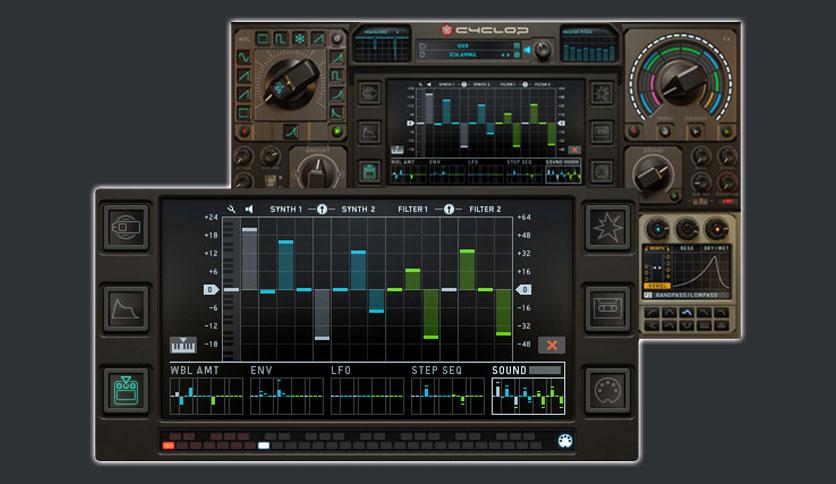
Task: Open the SCHLAMMIG preset name field
Action: pos(463,55)
